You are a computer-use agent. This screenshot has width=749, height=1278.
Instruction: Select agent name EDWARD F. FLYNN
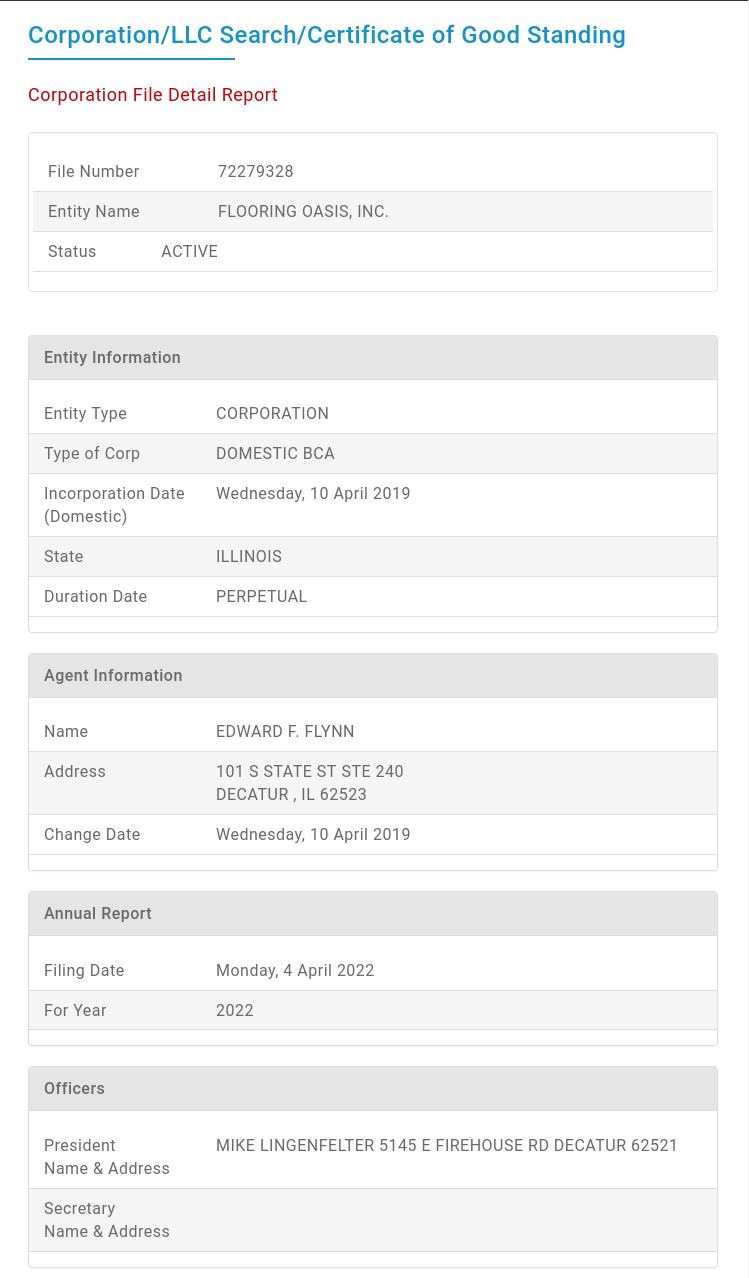click(x=285, y=731)
